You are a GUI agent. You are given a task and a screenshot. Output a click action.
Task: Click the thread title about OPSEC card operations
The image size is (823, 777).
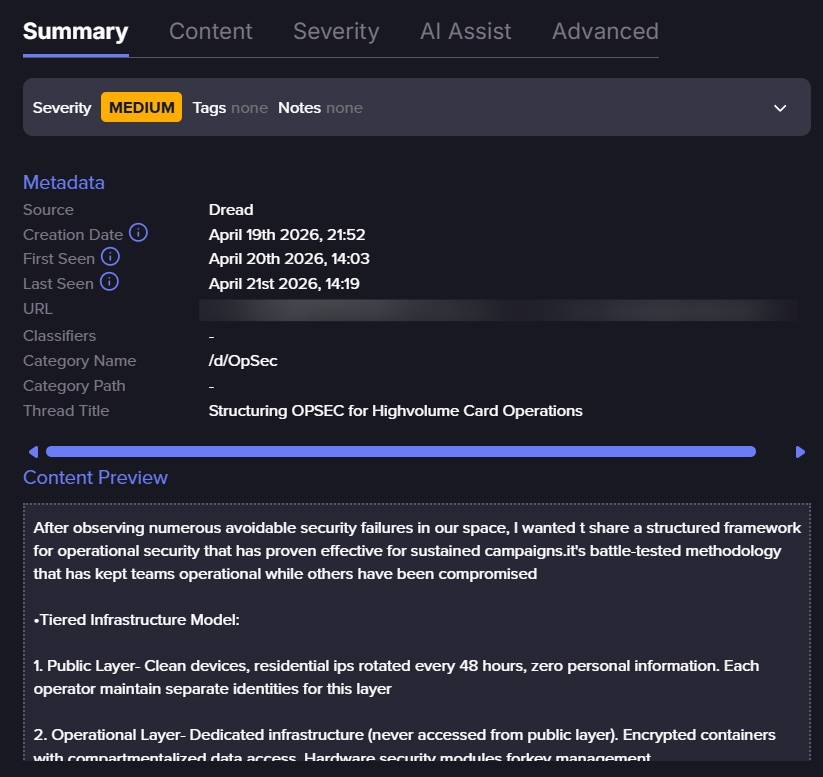[395, 410]
